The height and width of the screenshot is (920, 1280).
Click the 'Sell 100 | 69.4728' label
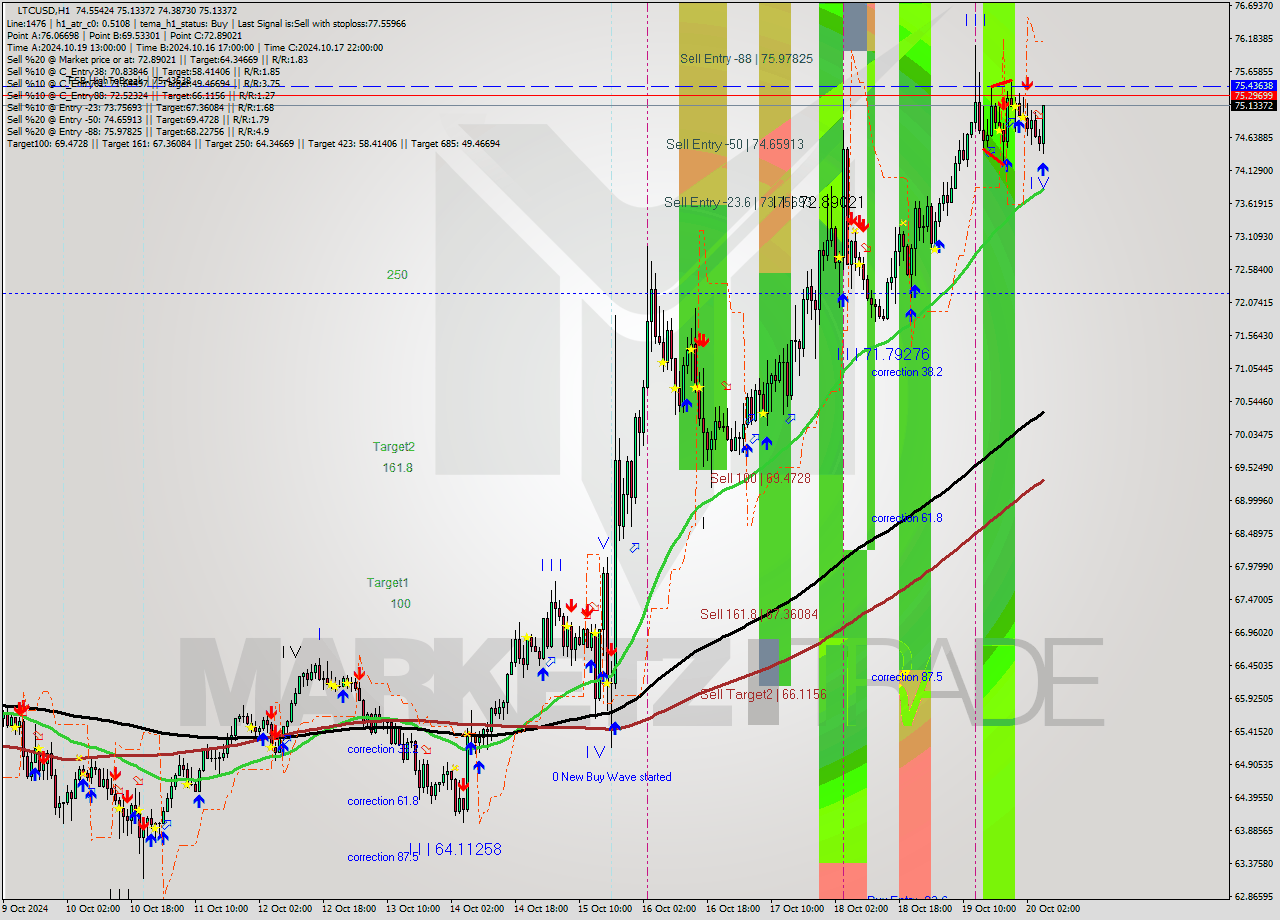point(760,479)
